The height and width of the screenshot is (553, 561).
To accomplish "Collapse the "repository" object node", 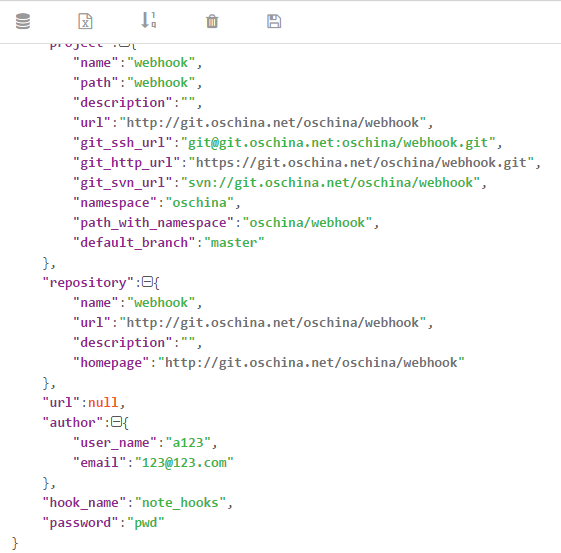I will pos(147,282).
